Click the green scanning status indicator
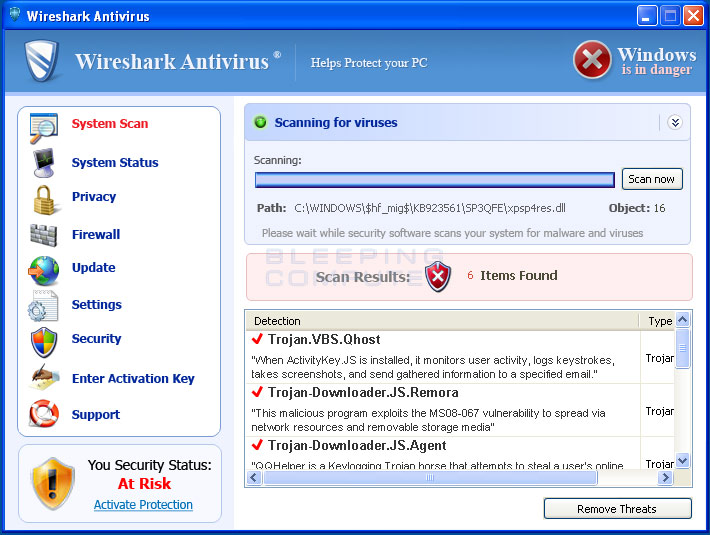The height and width of the screenshot is (535, 710). 260,122
